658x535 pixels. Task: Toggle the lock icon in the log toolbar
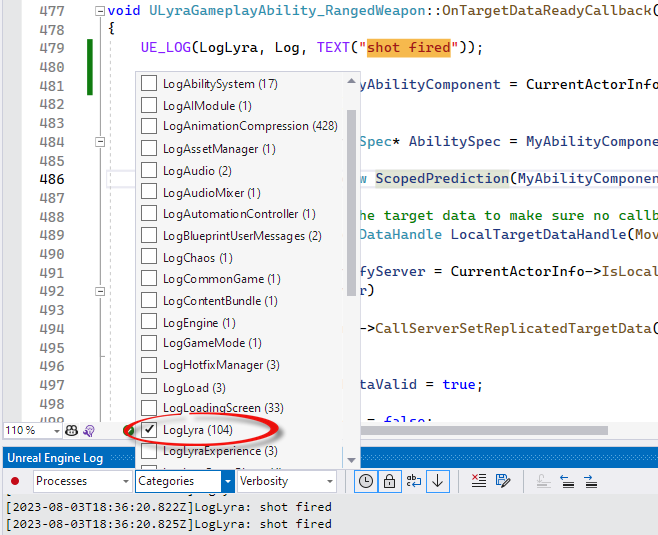(389, 481)
